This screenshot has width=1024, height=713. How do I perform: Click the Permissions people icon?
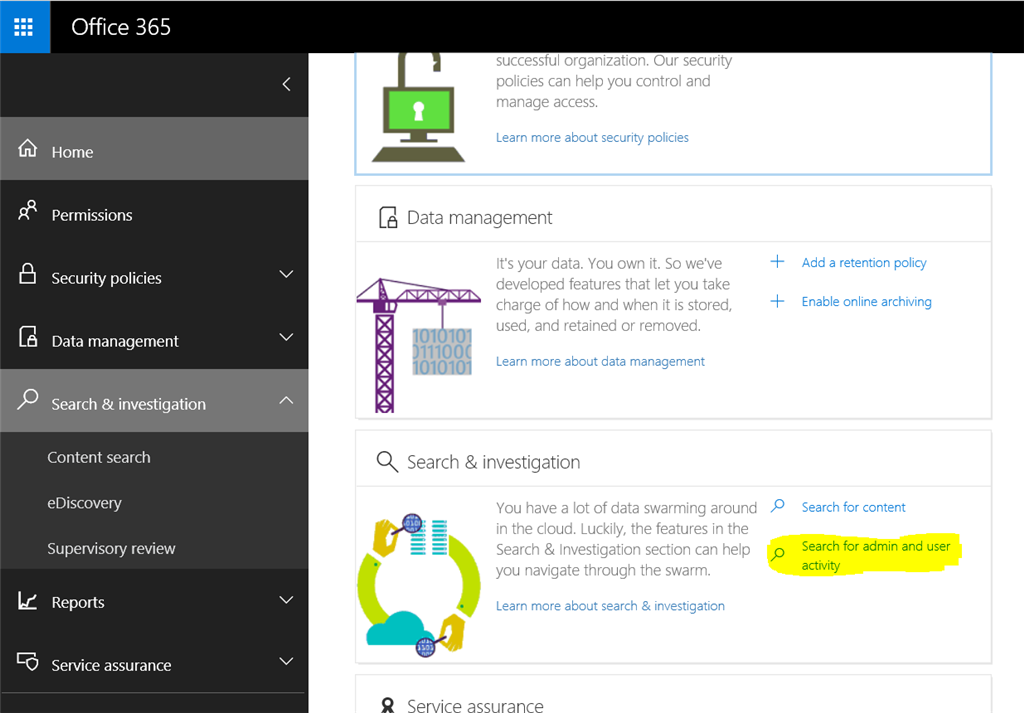pyautogui.click(x=27, y=211)
